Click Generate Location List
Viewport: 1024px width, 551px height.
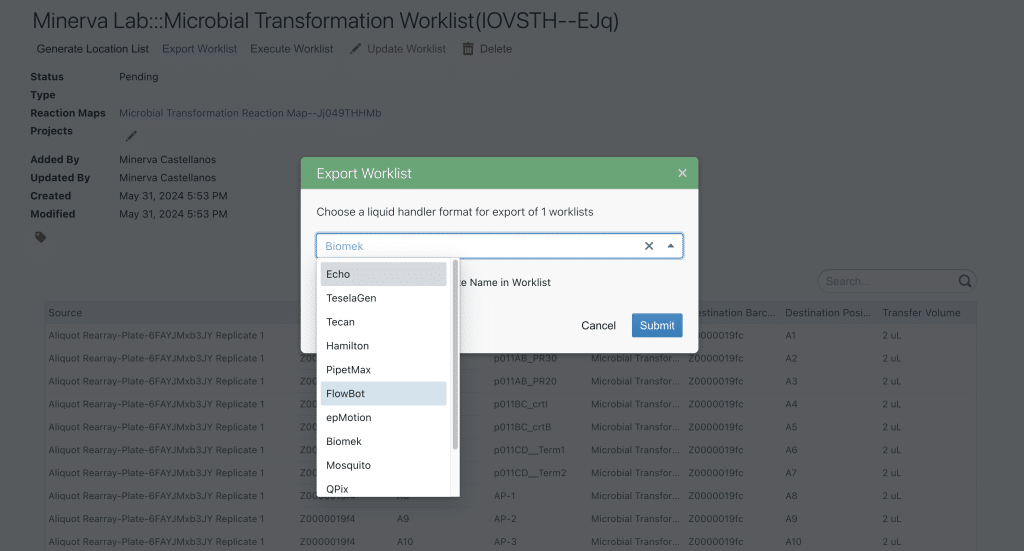(92, 49)
